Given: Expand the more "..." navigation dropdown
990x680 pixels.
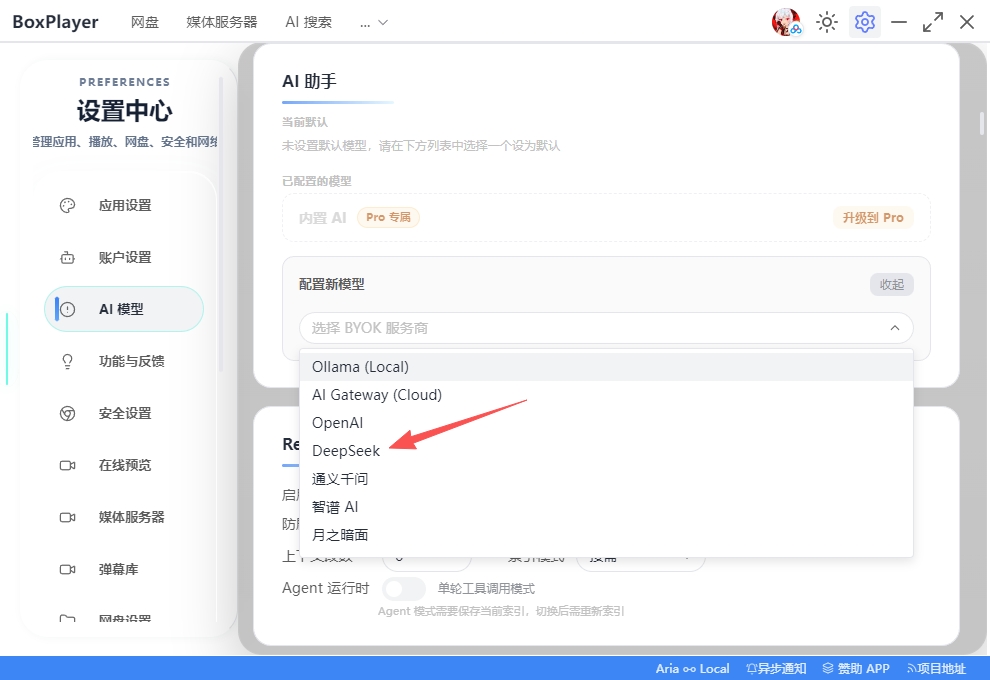Looking at the screenshot, I should pos(374,23).
